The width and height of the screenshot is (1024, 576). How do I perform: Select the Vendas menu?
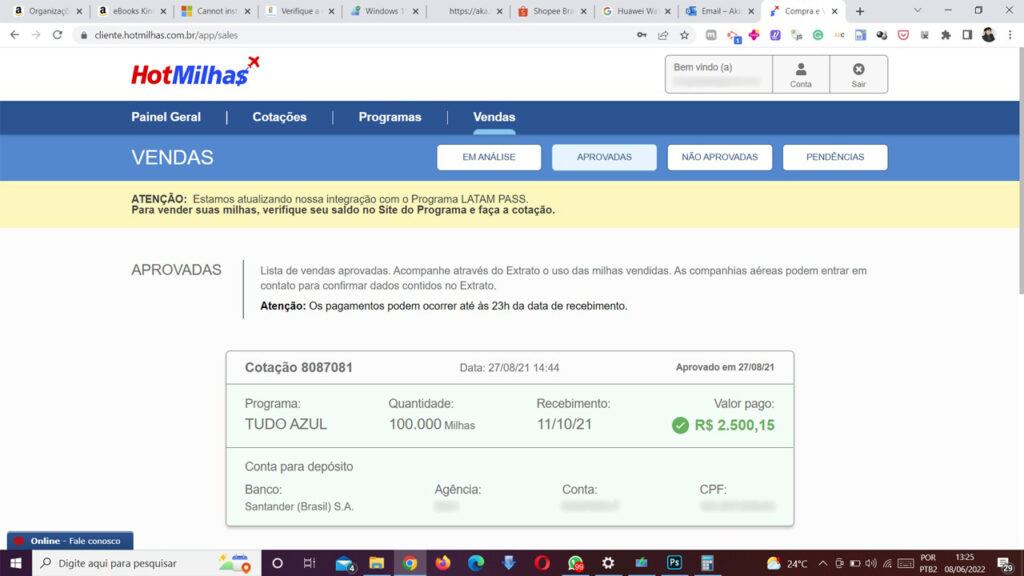494,117
